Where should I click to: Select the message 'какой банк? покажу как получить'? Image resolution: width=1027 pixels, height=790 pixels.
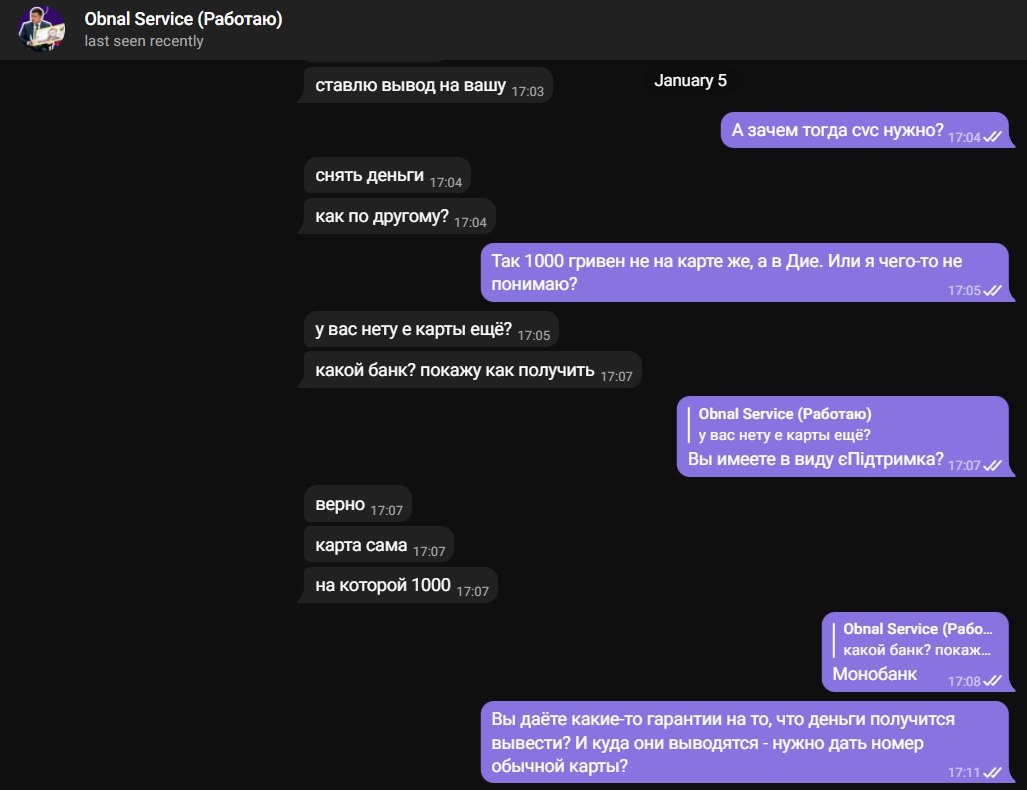454,370
